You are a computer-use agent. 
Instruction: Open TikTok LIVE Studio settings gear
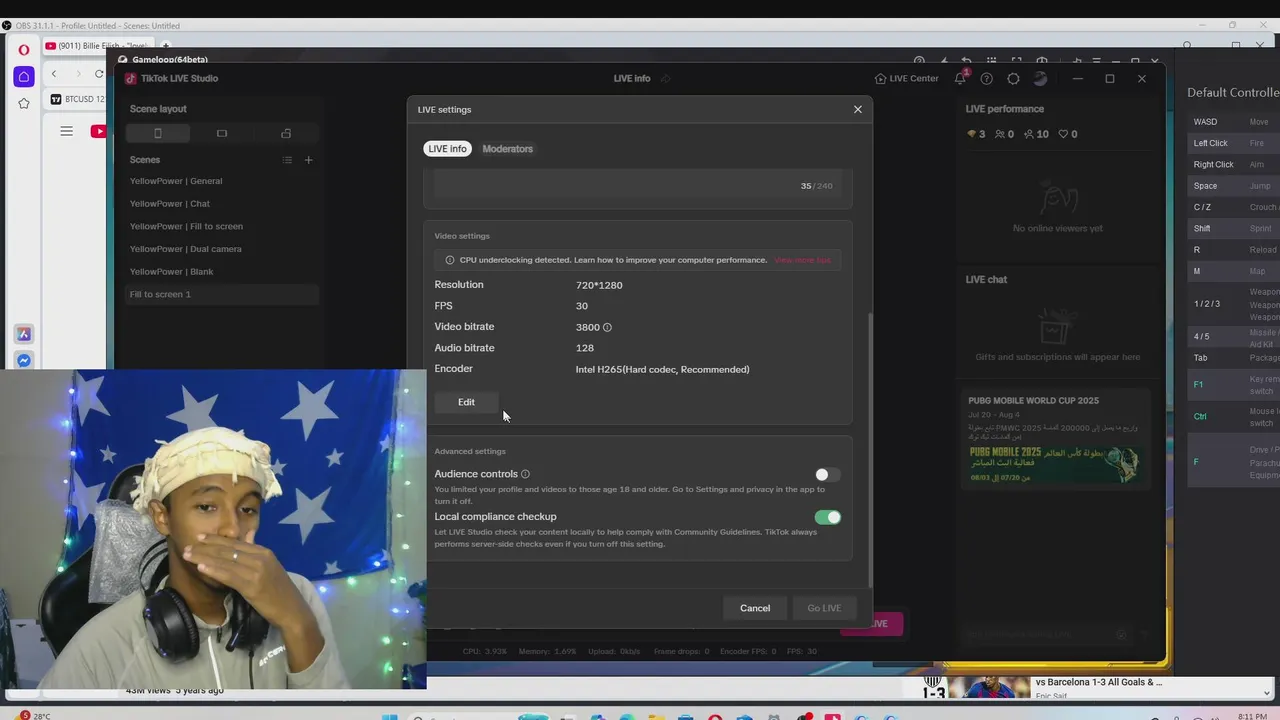click(x=1013, y=78)
